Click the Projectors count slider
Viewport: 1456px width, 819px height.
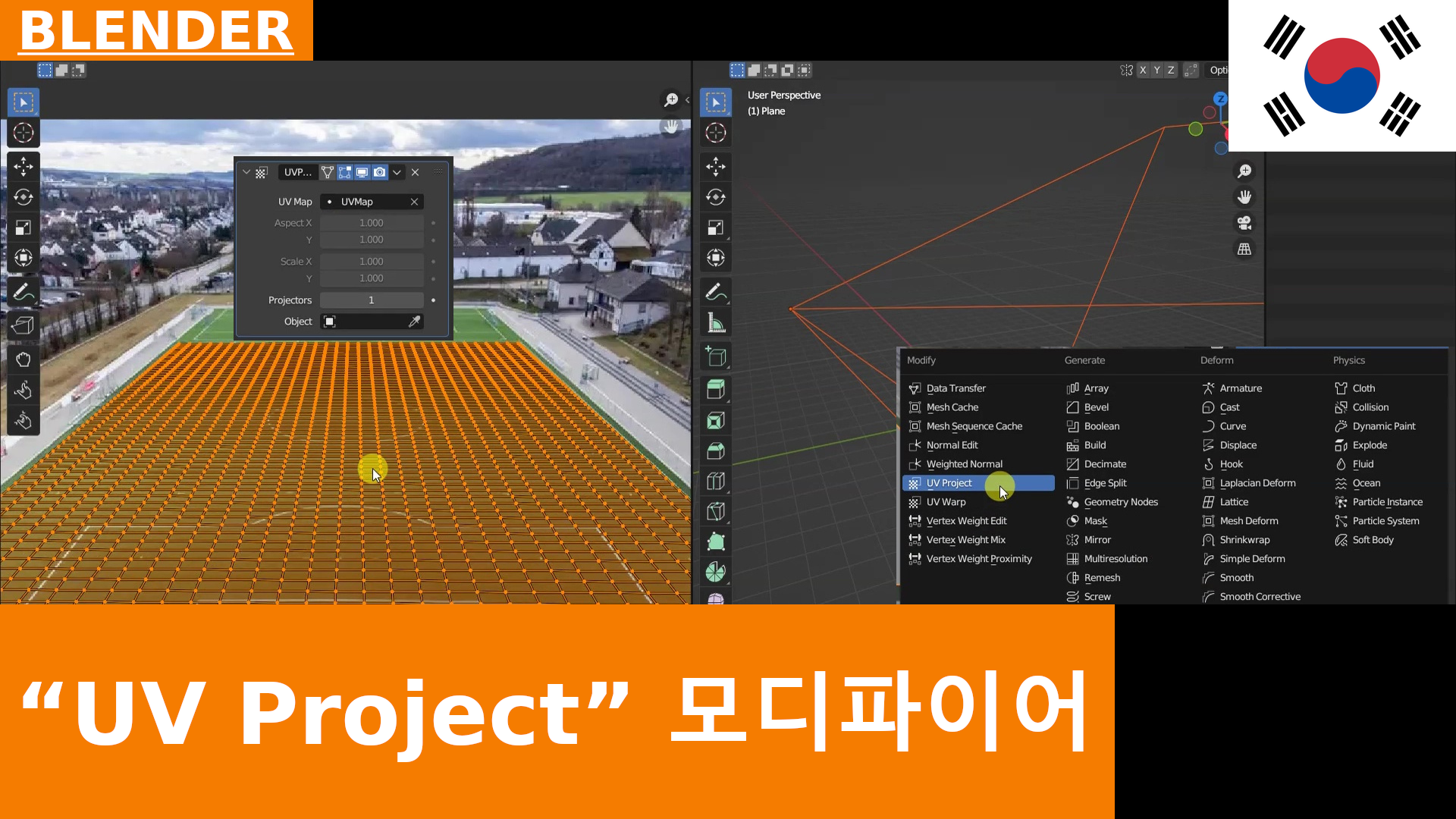pos(372,300)
